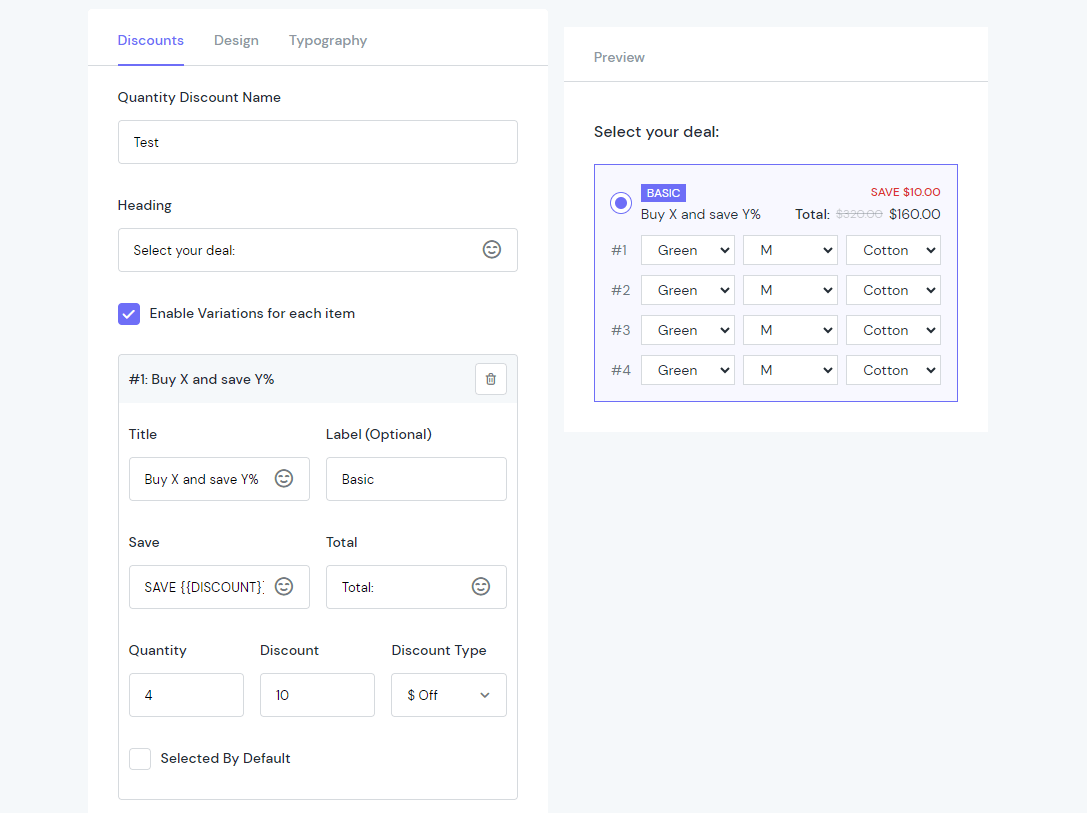Uncheck 'Enable Variations for each item'
Image resolution: width=1087 pixels, height=813 pixels.
click(x=128, y=313)
